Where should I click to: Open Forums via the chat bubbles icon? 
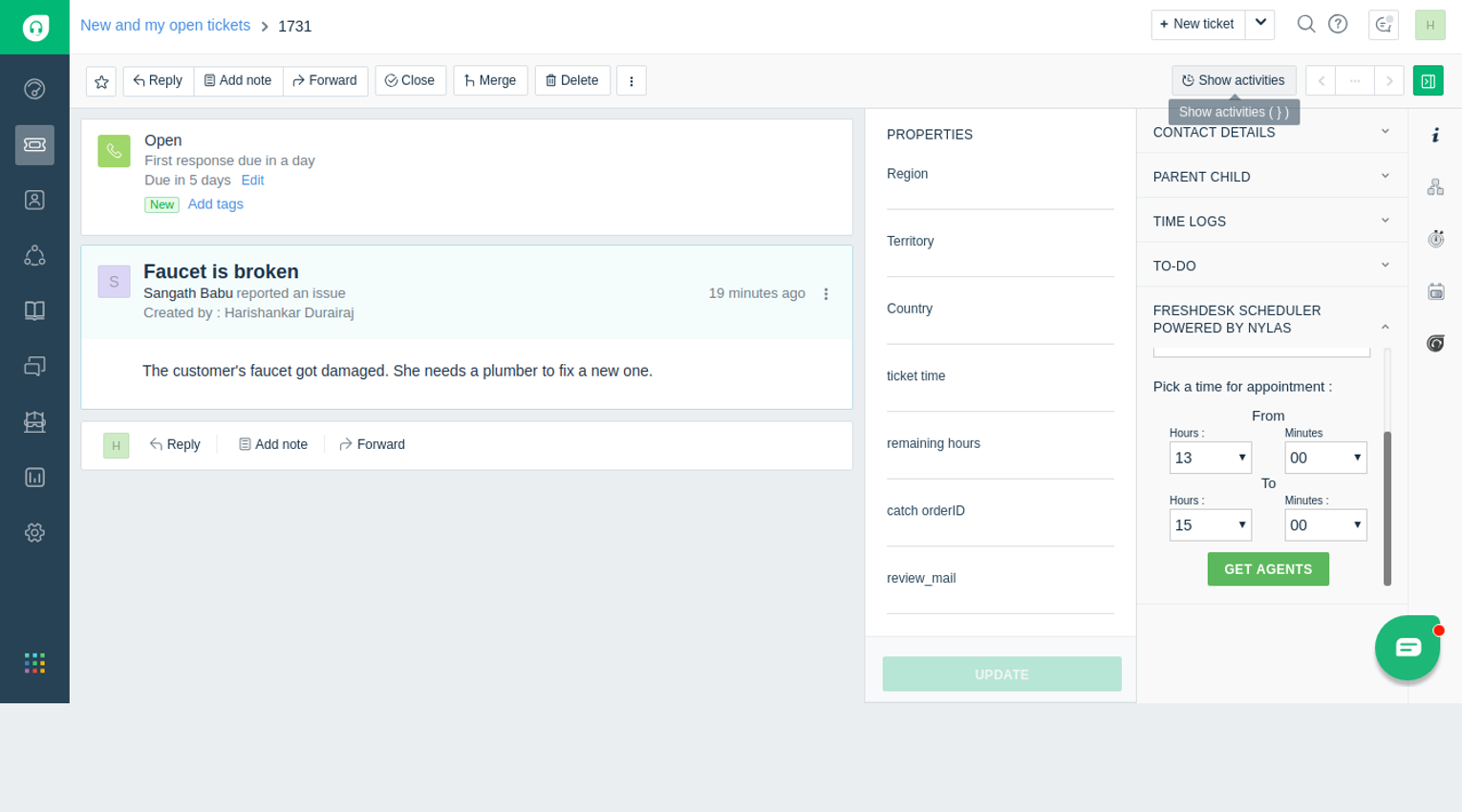tap(34, 365)
